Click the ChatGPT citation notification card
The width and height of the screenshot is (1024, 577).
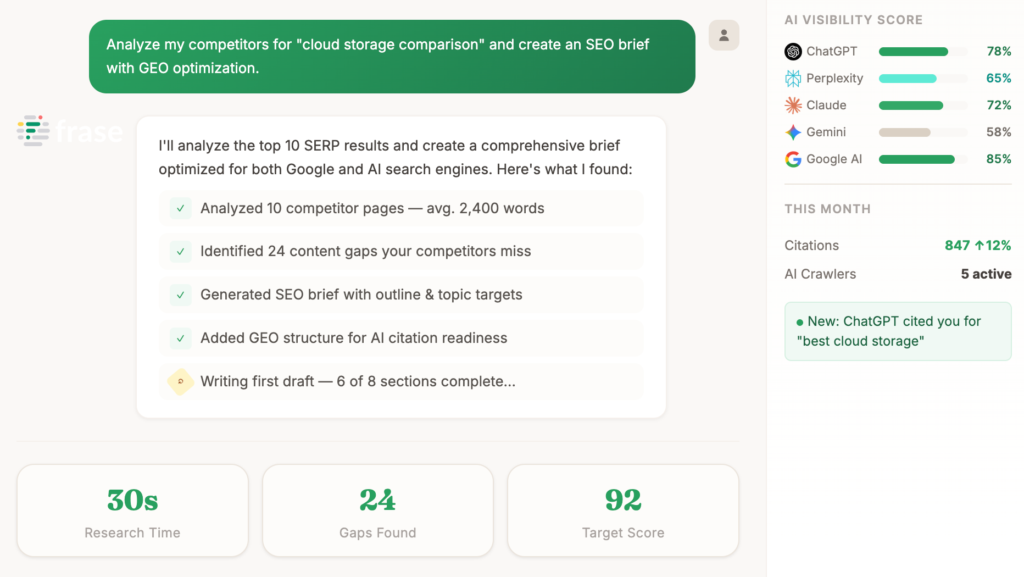click(x=897, y=332)
